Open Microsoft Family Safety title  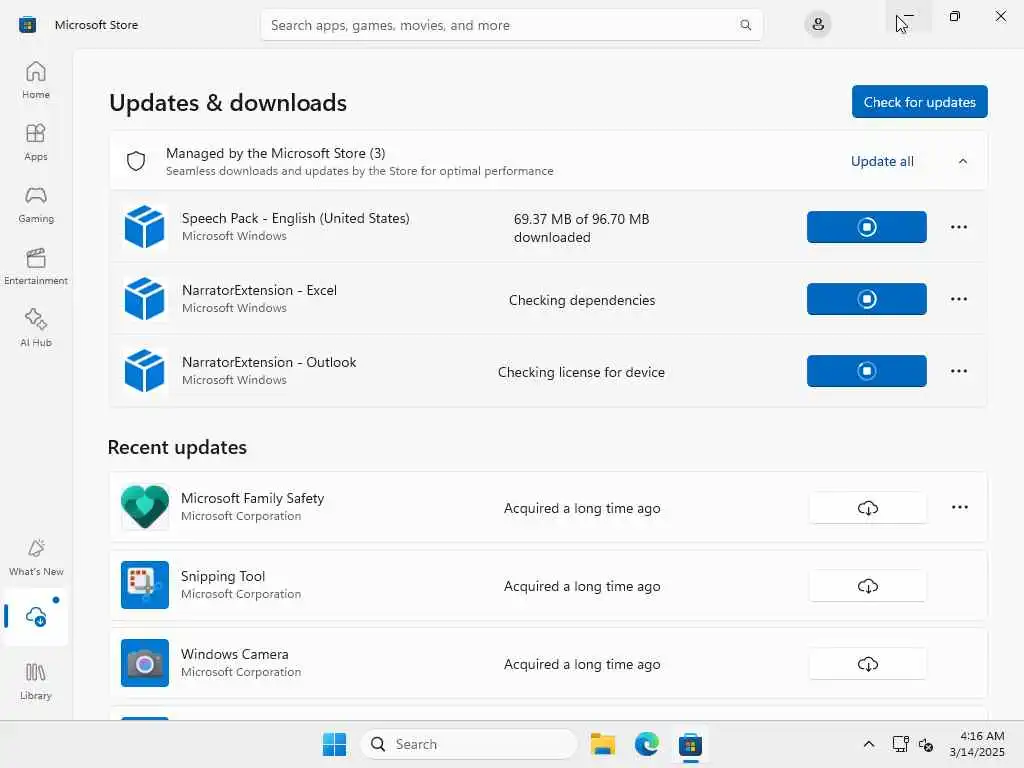252,498
